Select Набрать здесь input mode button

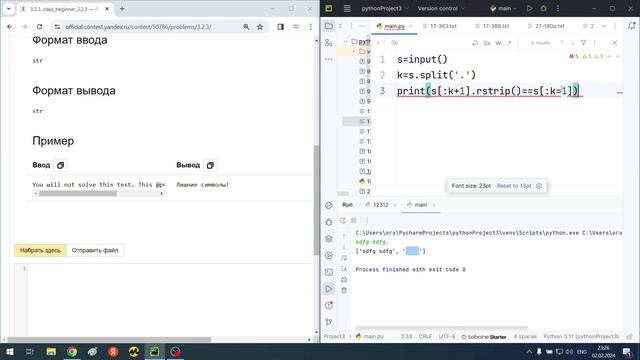[40, 250]
